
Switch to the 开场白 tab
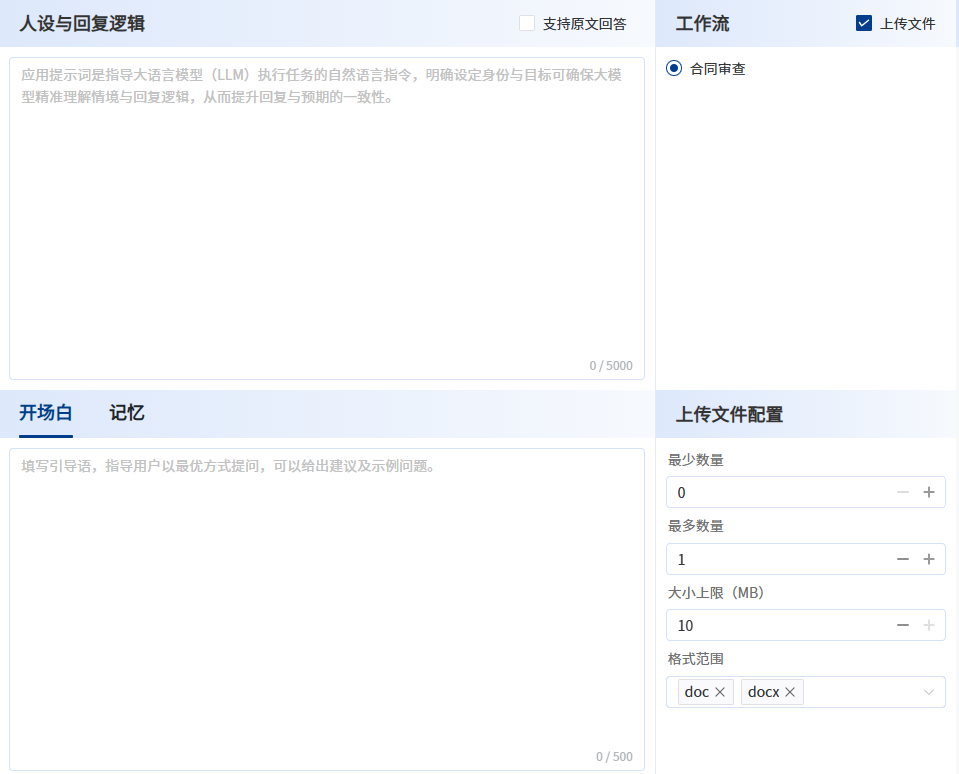pos(46,413)
